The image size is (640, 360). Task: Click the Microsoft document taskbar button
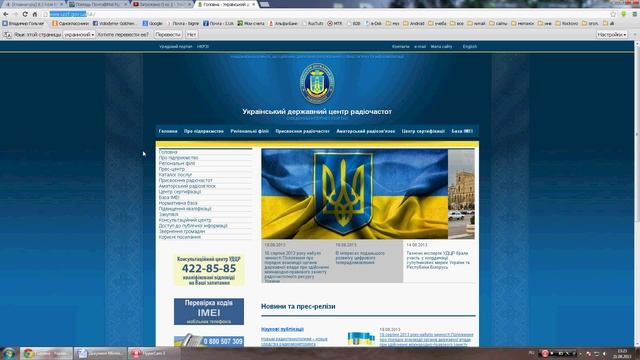click(100, 353)
